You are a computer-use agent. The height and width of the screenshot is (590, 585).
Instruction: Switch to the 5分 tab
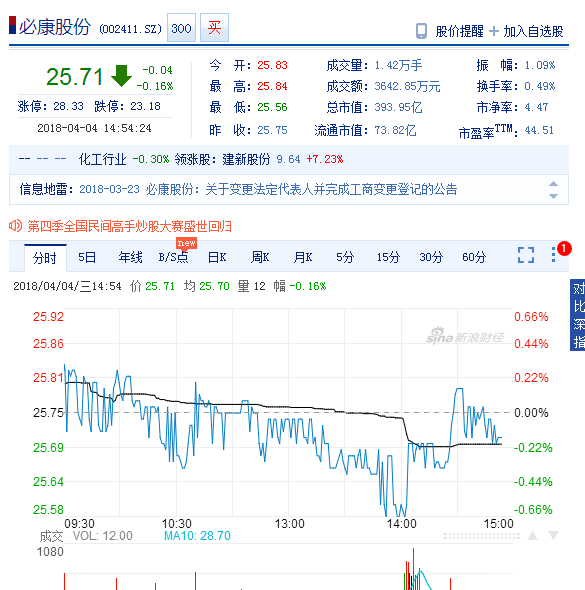tap(345, 257)
